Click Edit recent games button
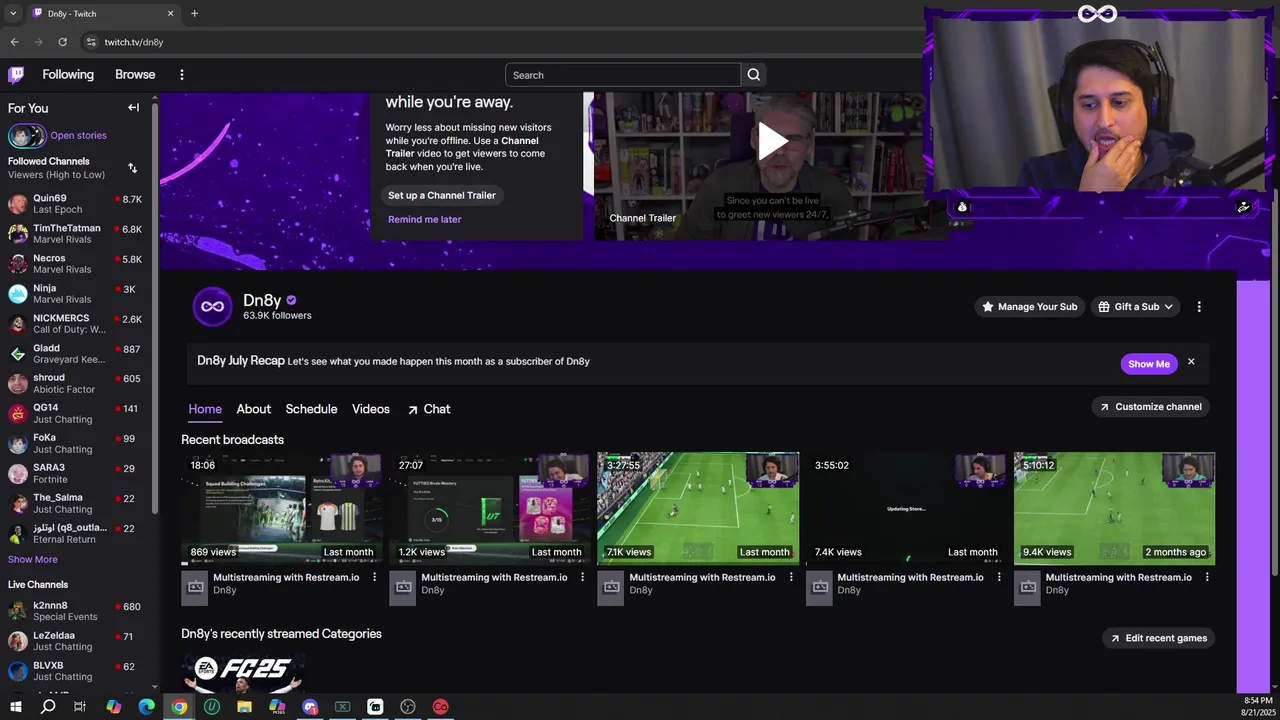Image resolution: width=1280 pixels, height=720 pixels. (x=1157, y=638)
